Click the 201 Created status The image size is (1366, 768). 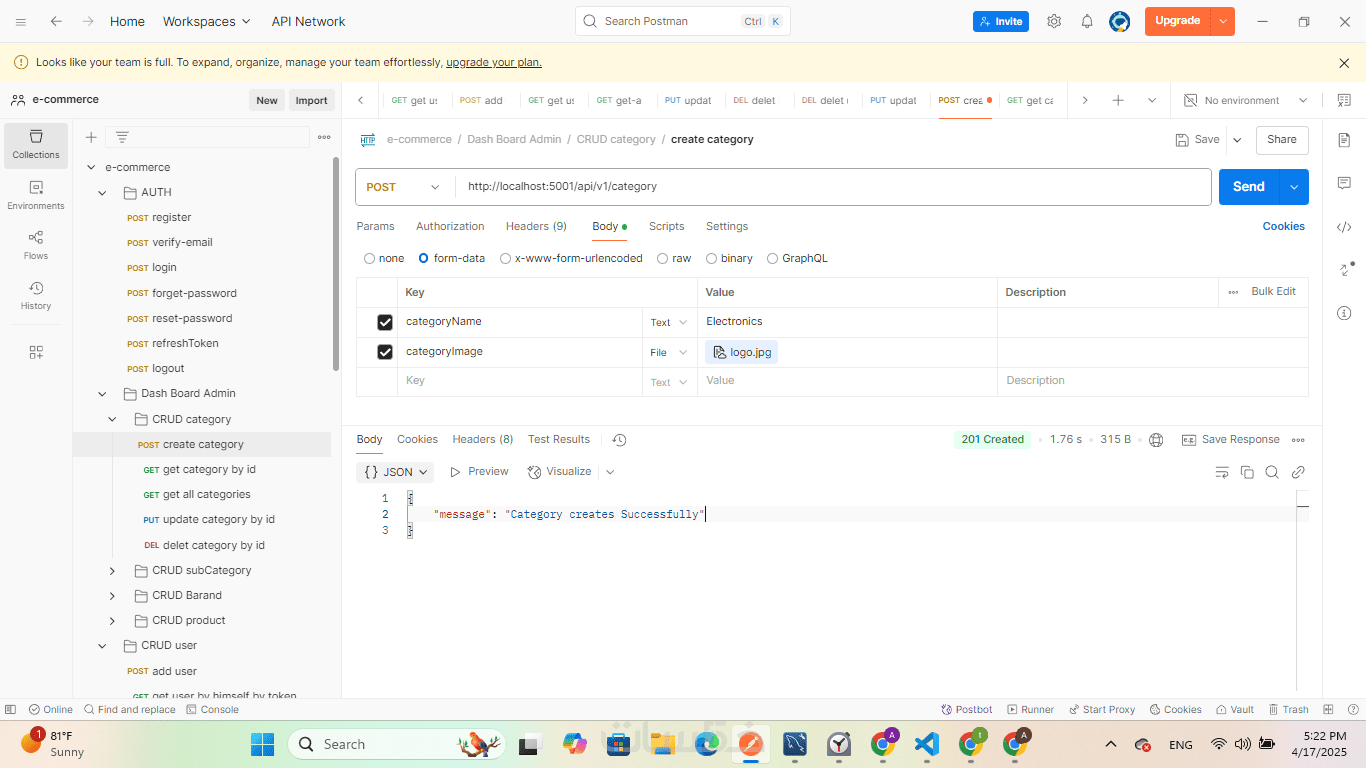[x=993, y=440]
